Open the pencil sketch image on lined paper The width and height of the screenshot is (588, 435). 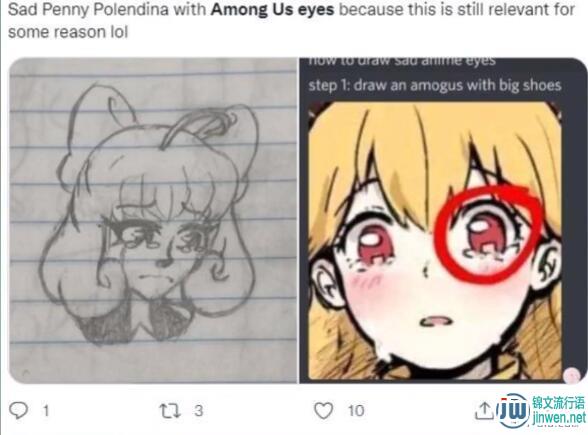[153, 221]
